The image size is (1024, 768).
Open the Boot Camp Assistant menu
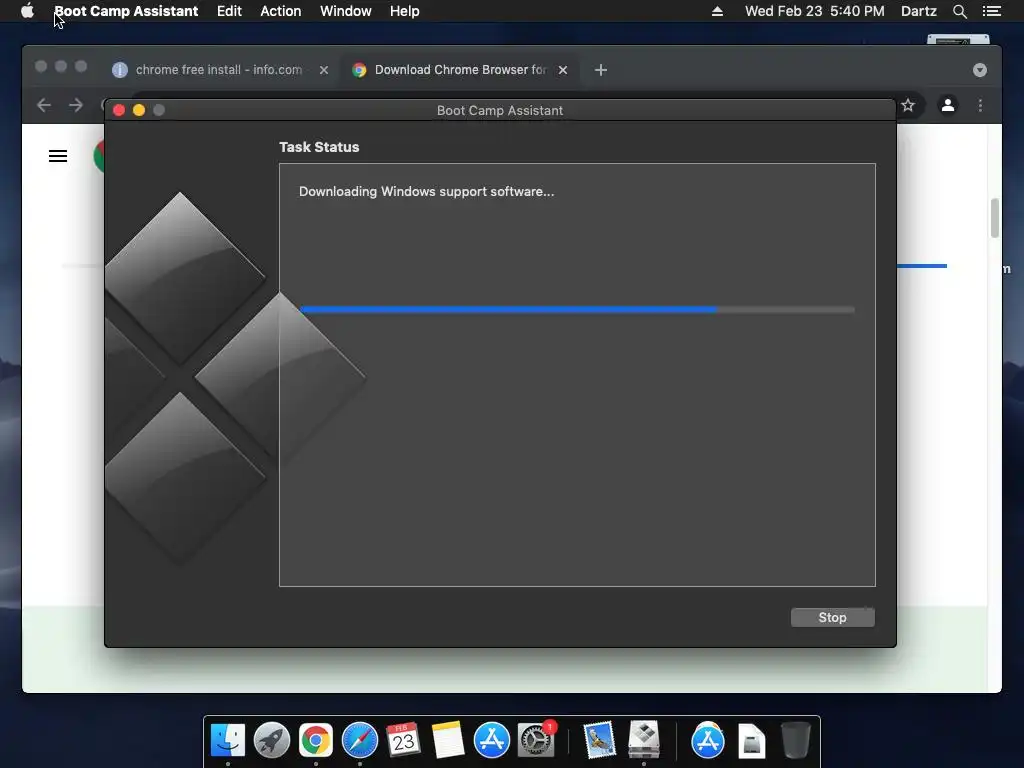pos(126,11)
